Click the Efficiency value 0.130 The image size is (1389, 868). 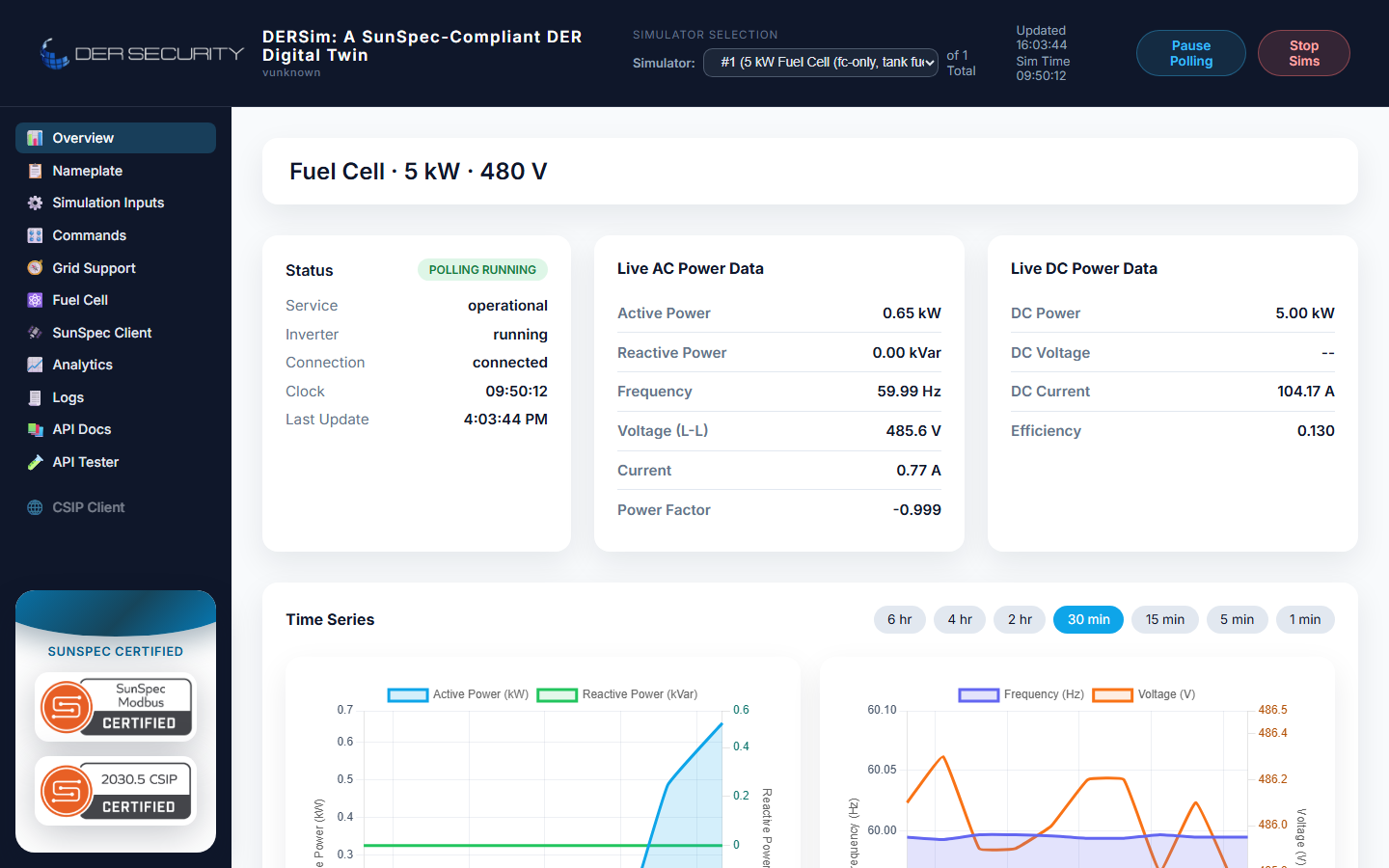[x=1316, y=431]
